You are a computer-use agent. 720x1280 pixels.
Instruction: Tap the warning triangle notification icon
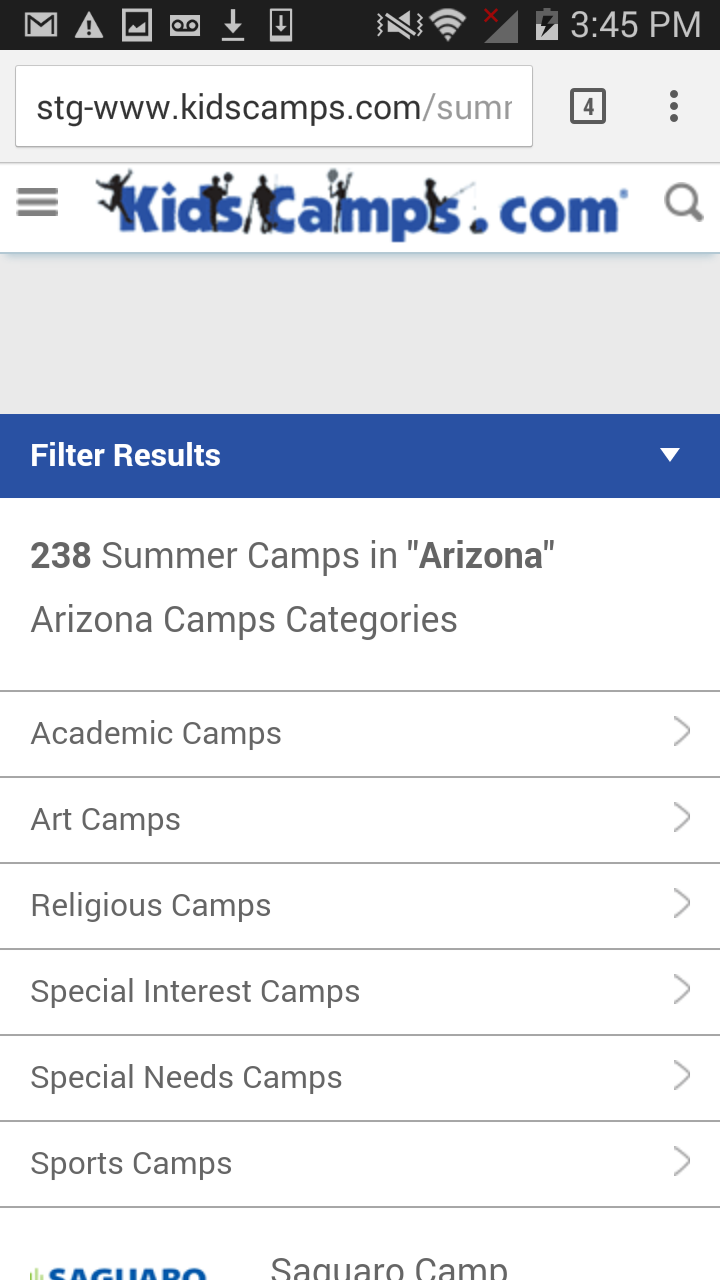pyautogui.click(x=89, y=25)
